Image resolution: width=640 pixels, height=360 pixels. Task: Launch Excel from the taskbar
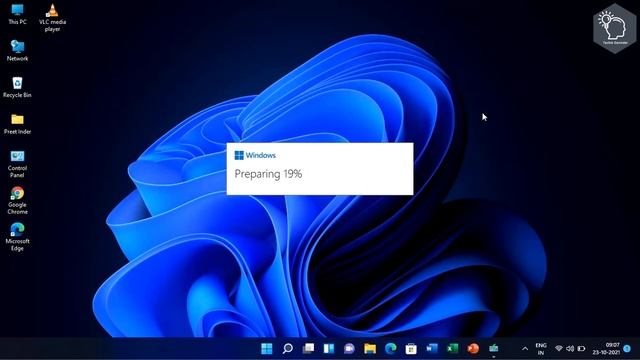(x=452, y=349)
